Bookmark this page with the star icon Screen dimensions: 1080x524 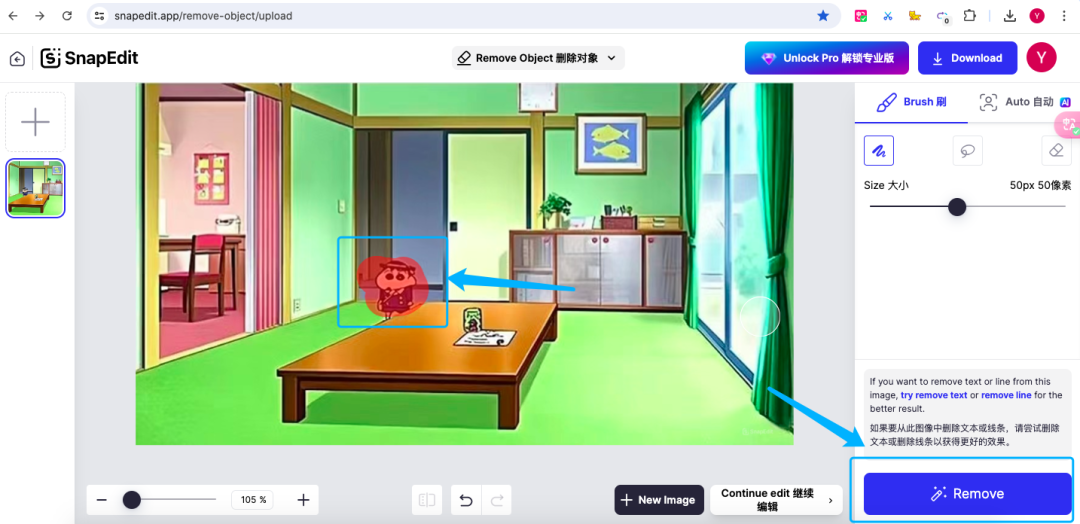tap(822, 16)
